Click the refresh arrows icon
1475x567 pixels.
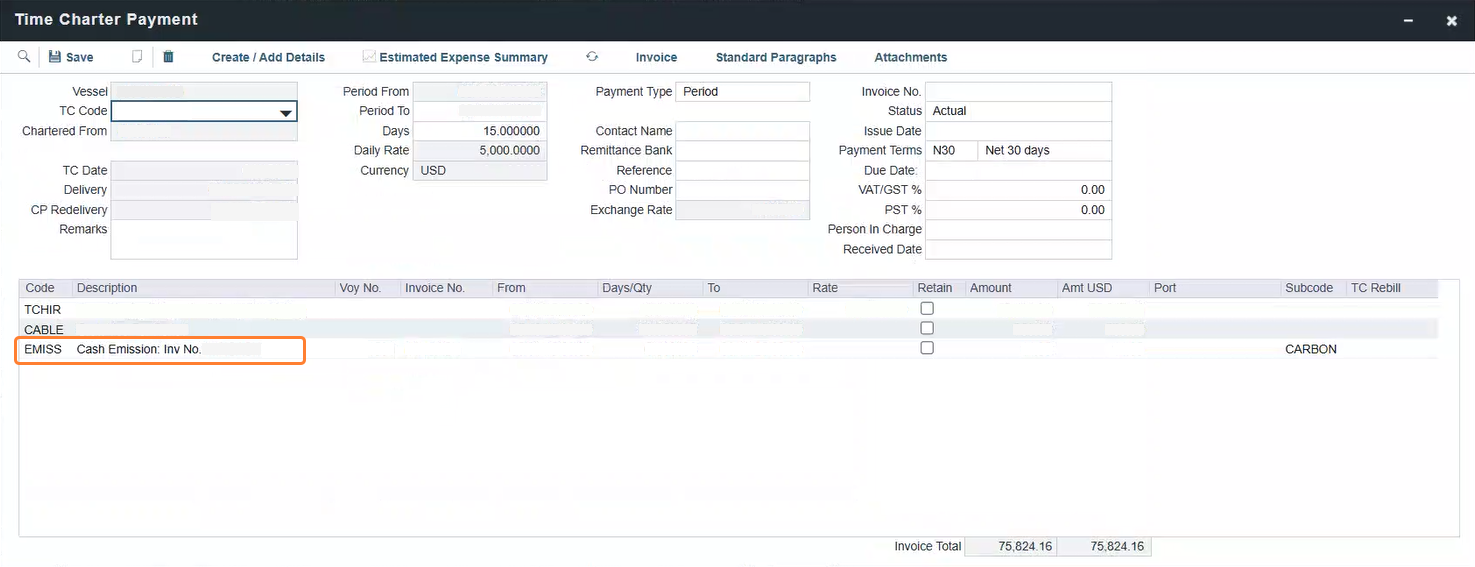click(592, 57)
